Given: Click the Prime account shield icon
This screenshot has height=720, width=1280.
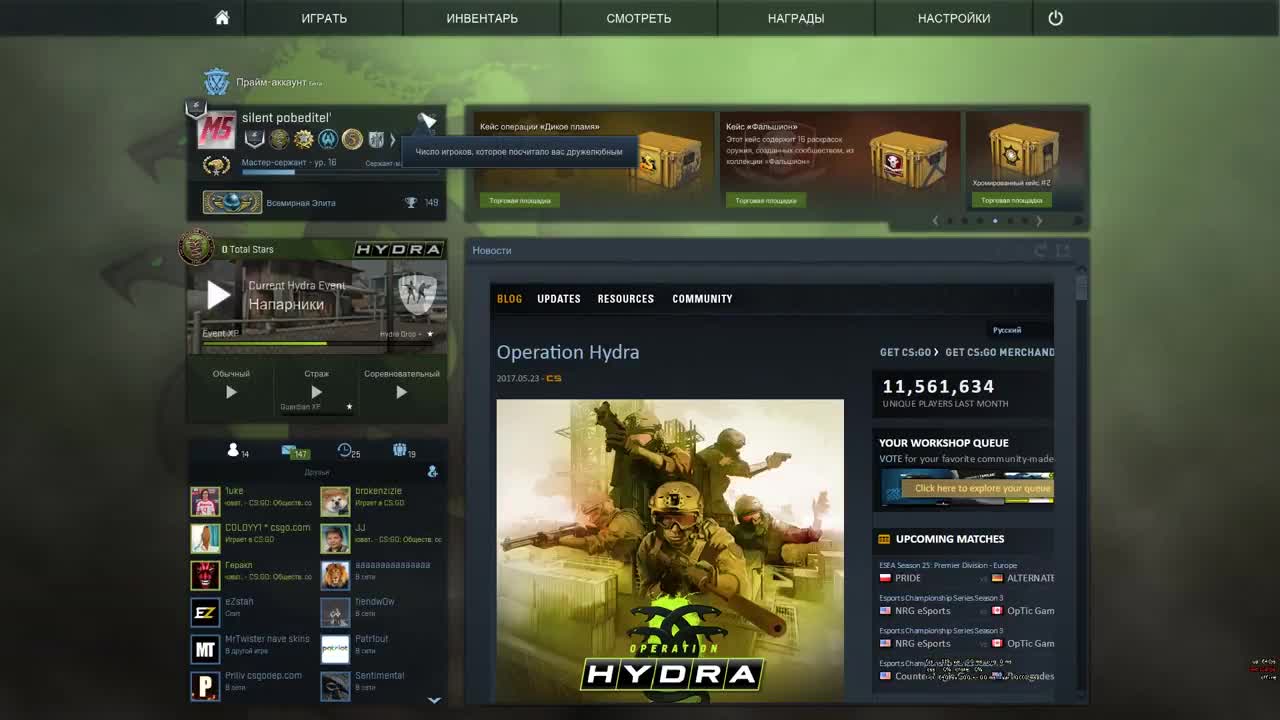Looking at the screenshot, I should pyautogui.click(x=216, y=82).
